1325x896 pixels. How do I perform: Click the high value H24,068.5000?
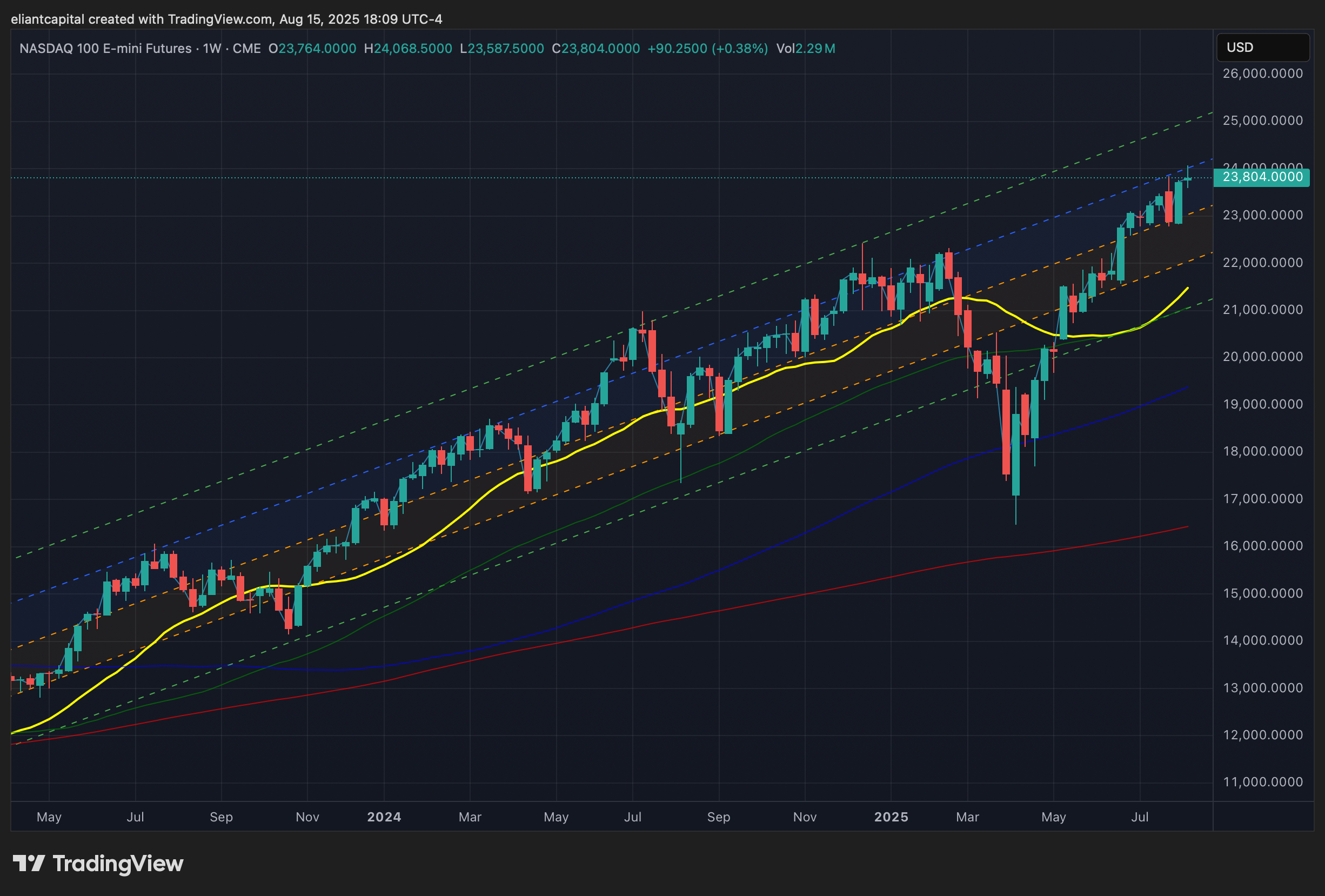pyautogui.click(x=407, y=49)
